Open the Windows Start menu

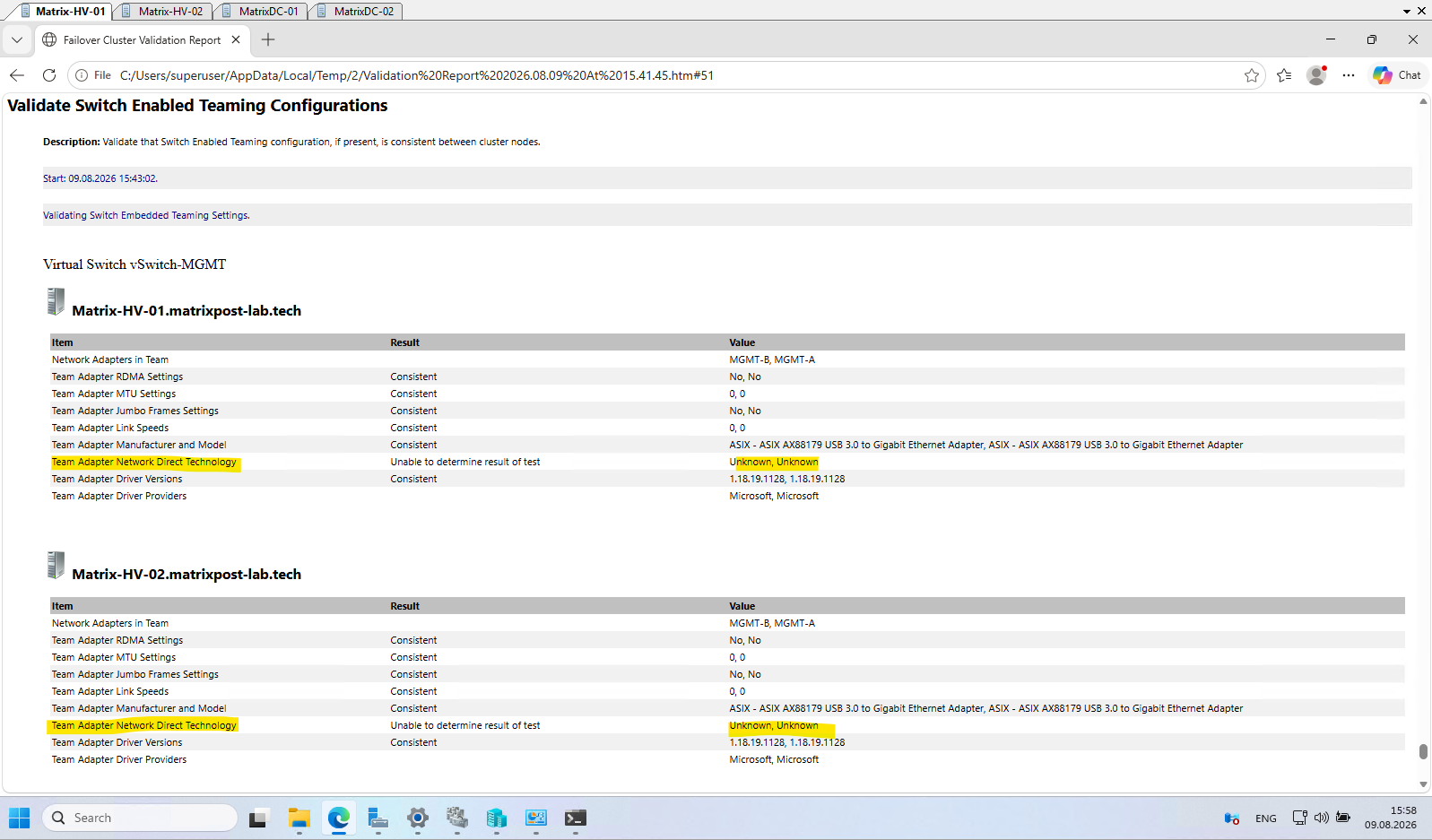pos(20,818)
